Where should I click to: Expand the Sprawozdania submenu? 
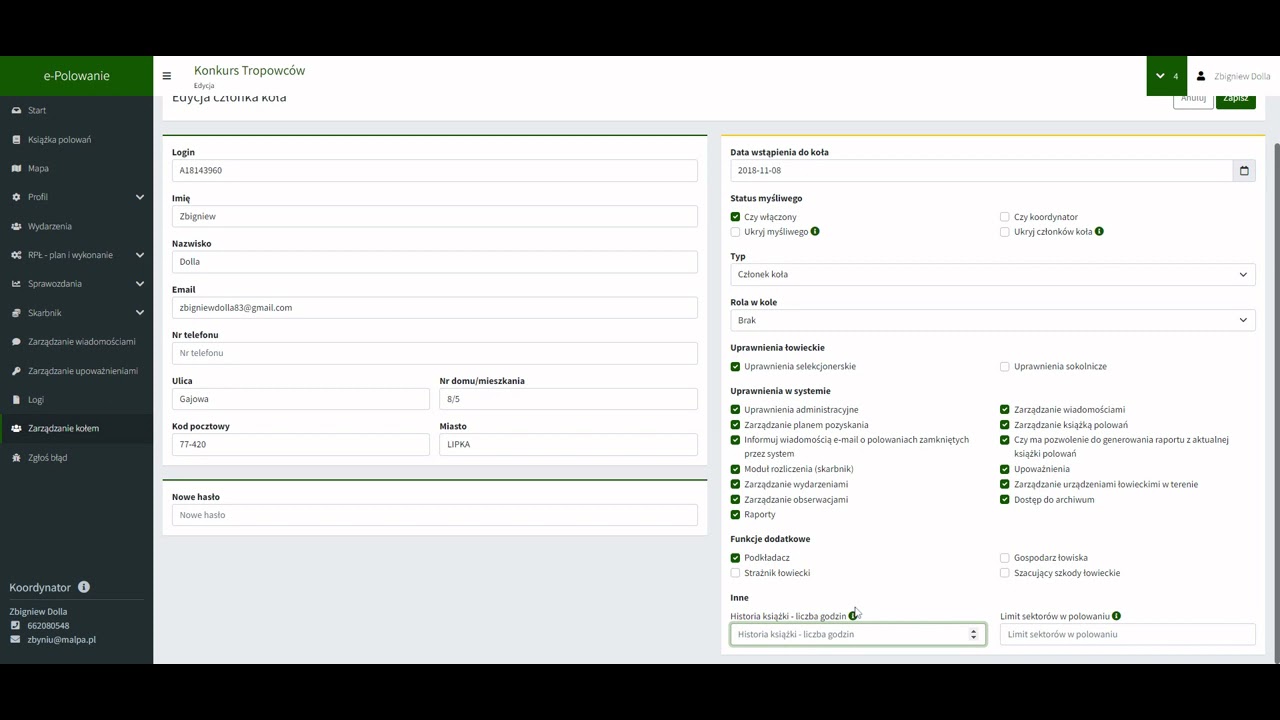click(140, 284)
